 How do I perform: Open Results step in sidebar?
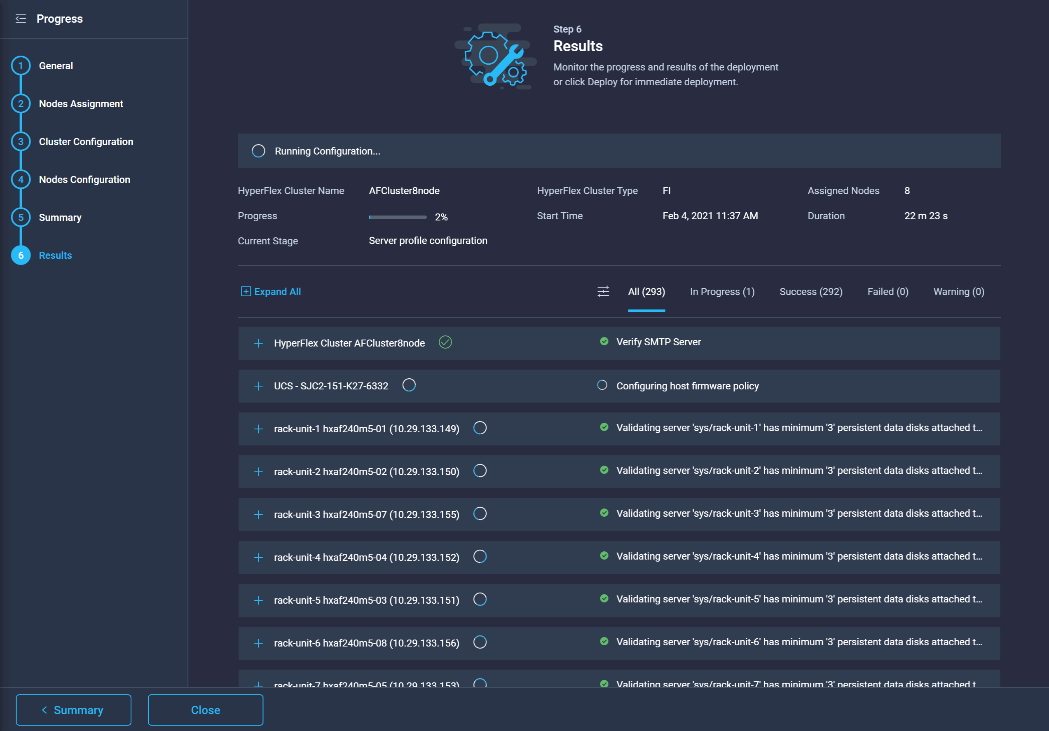[x=56, y=255]
